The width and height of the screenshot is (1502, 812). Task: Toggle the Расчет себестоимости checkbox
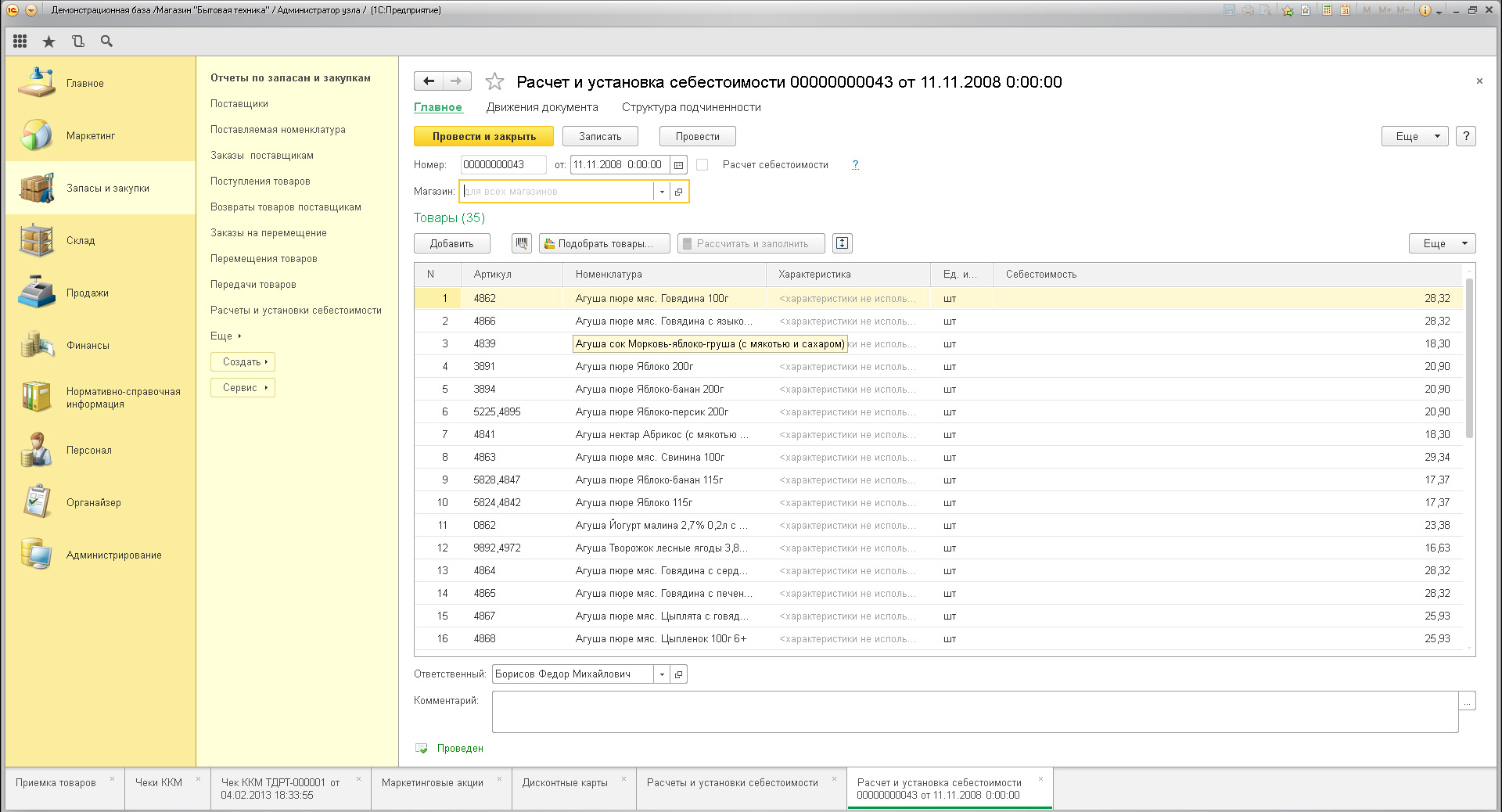tap(702, 165)
